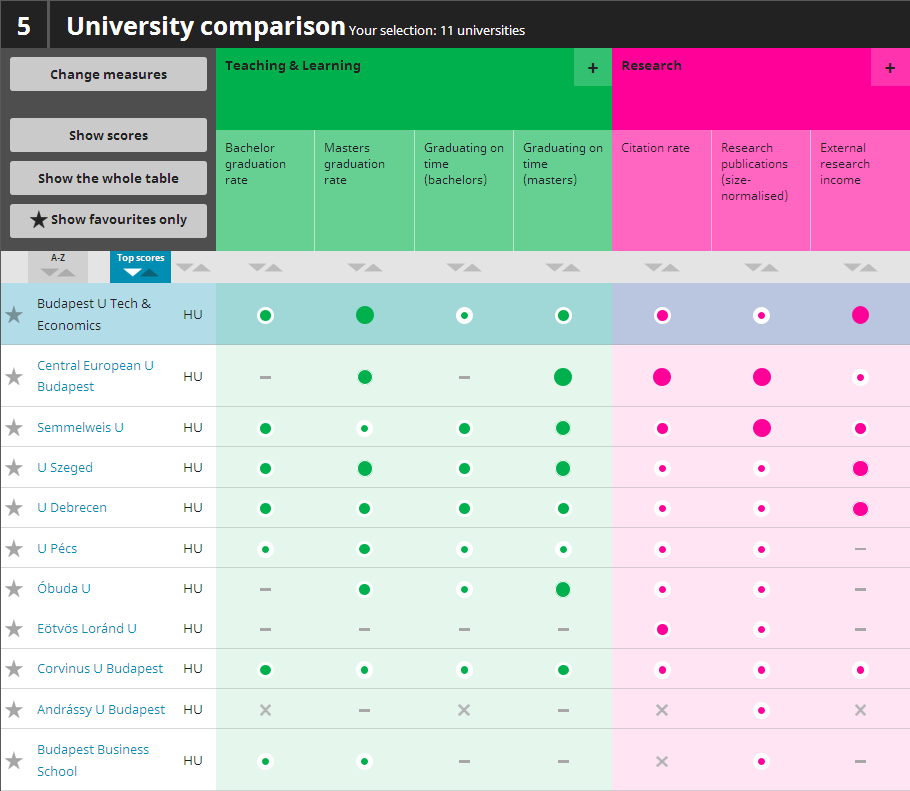Screen dimensions: 910x791
Task: Click the star icon beside Andrássy U Budapest
Action: [14, 710]
